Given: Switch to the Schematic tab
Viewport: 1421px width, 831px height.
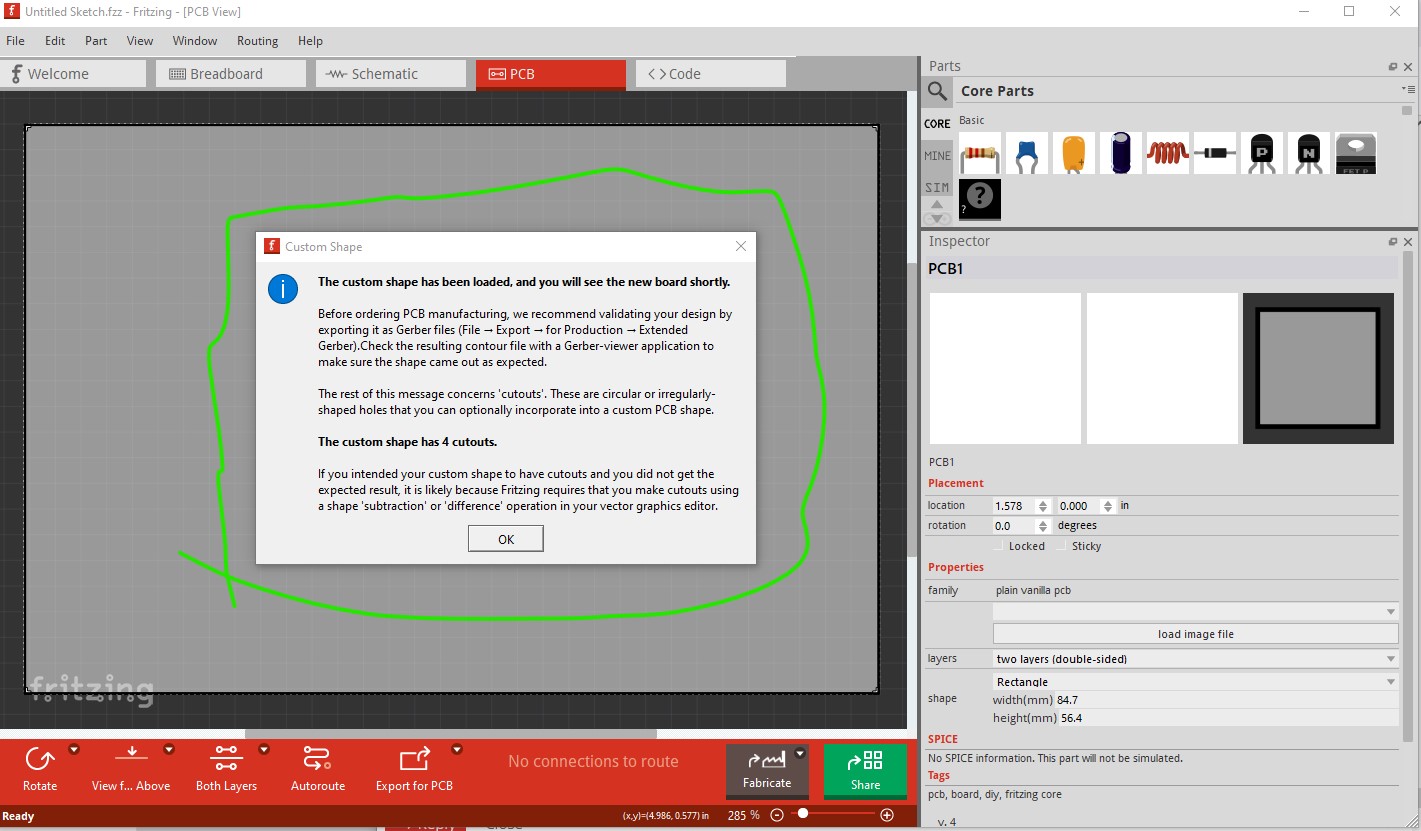Looking at the screenshot, I should point(390,74).
